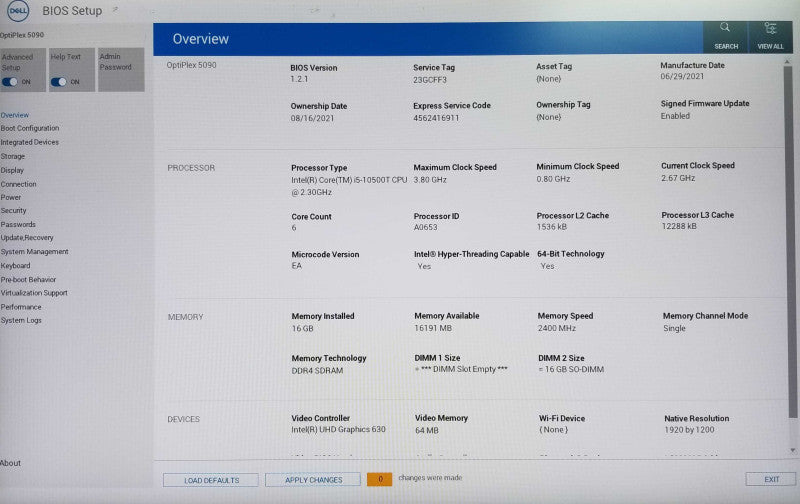Click the Load Defaults button

[x=211, y=480]
